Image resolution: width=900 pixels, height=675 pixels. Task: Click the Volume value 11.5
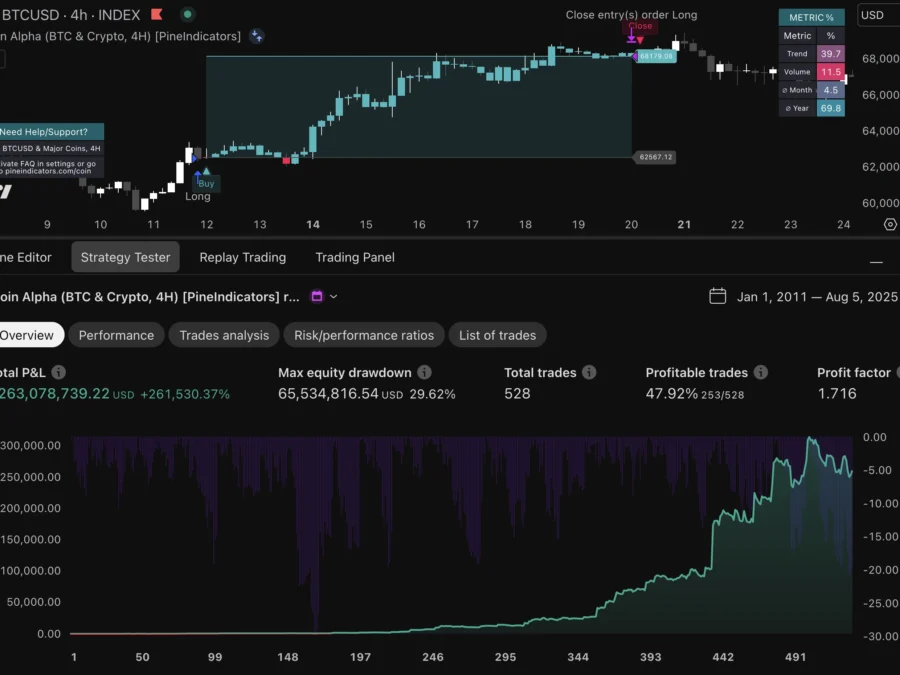(x=831, y=72)
